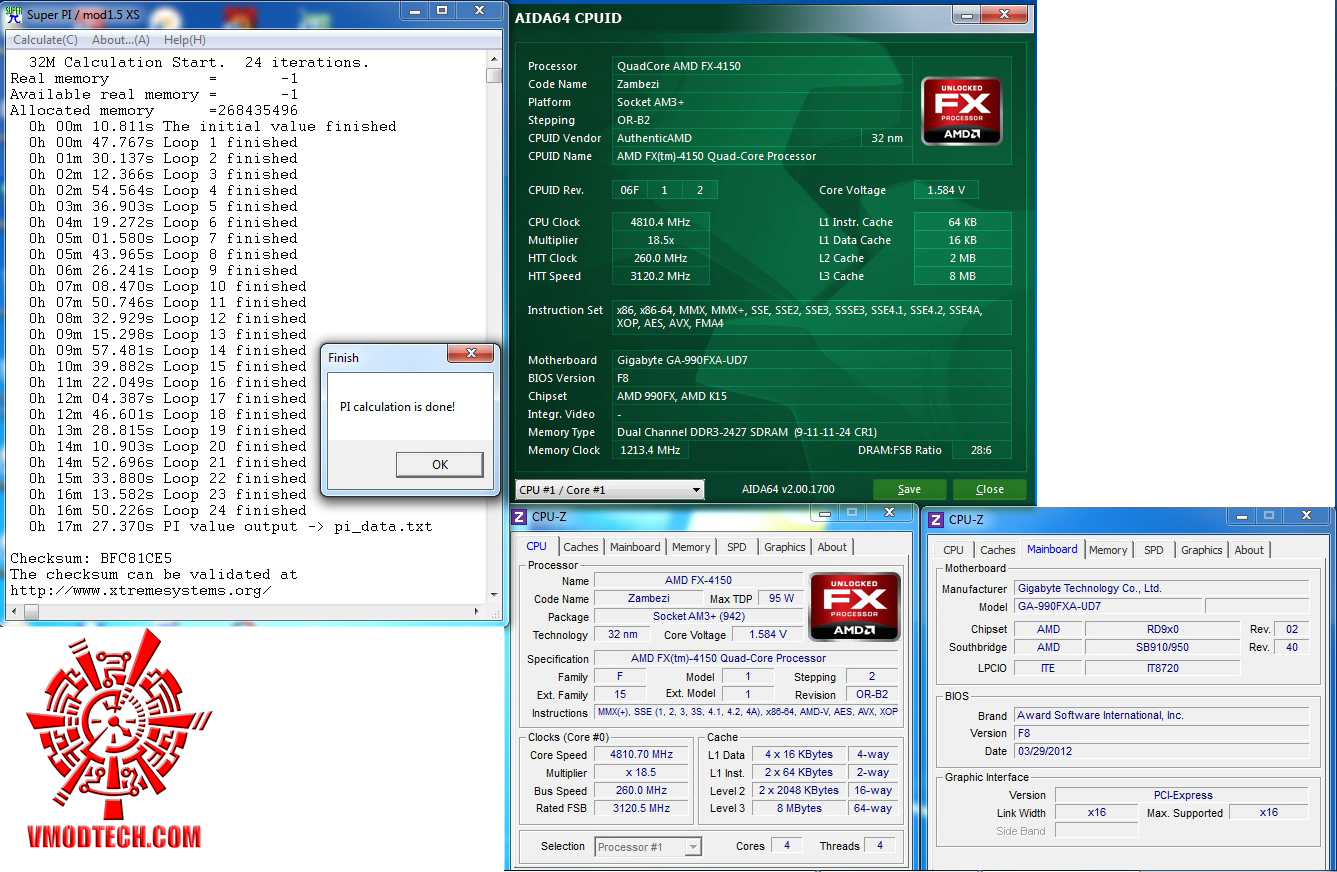Open the About...(A) menu in Super PI
The height and width of the screenshot is (872, 1337).
click(x=121, y=40)
